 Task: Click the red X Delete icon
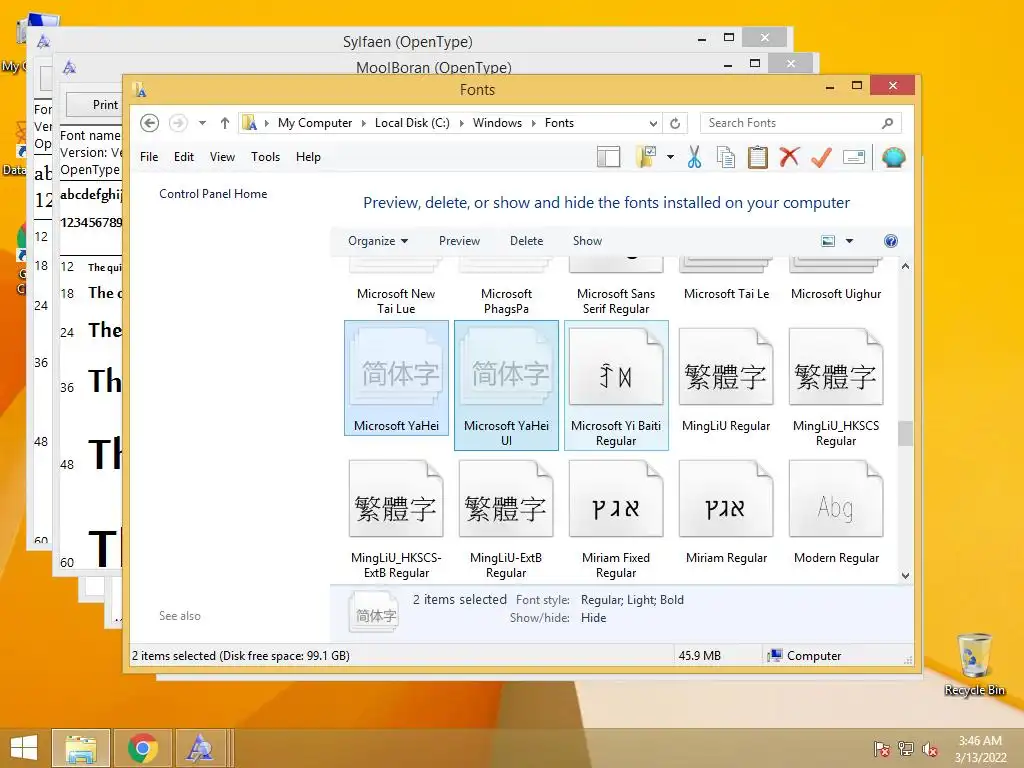(789, 157)
